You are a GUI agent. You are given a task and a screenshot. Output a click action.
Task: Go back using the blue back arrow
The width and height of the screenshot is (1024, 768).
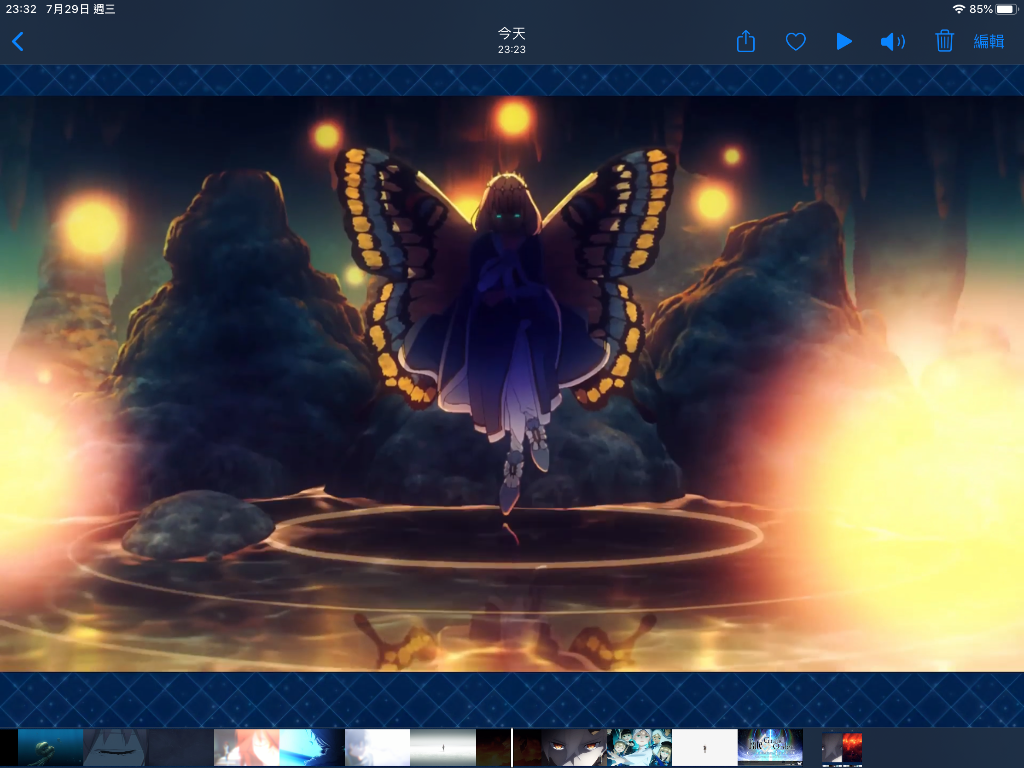[18, 42]
